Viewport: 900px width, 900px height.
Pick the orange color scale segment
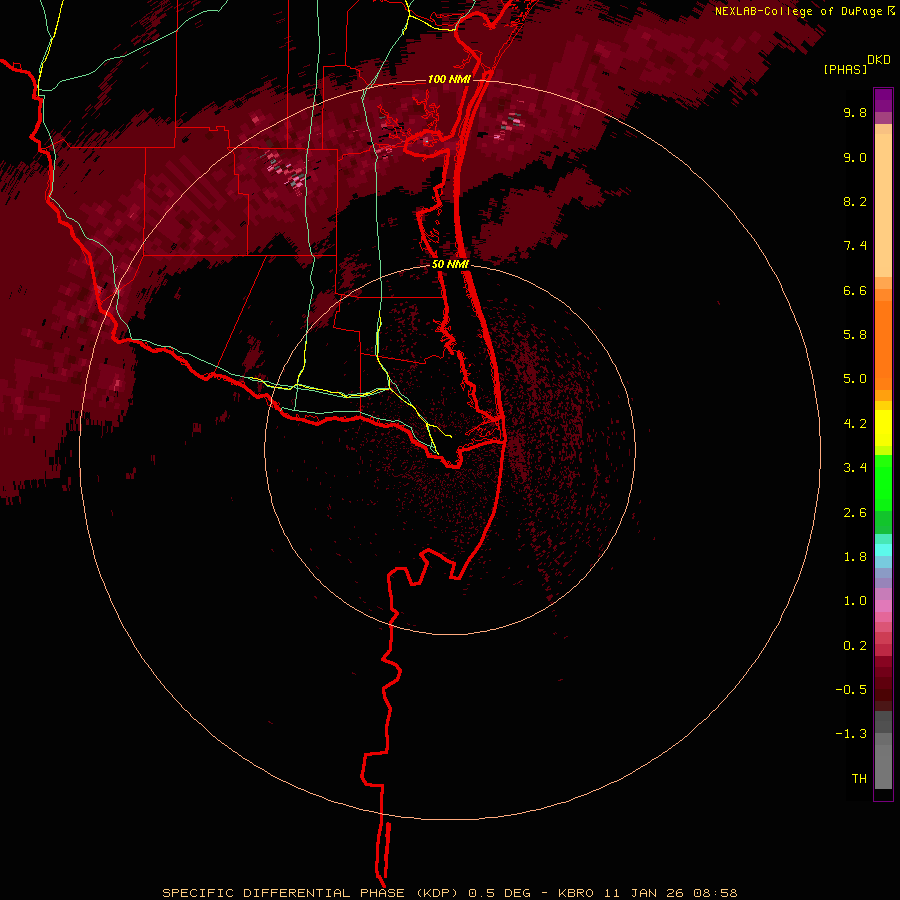click(x=883, y=346)
